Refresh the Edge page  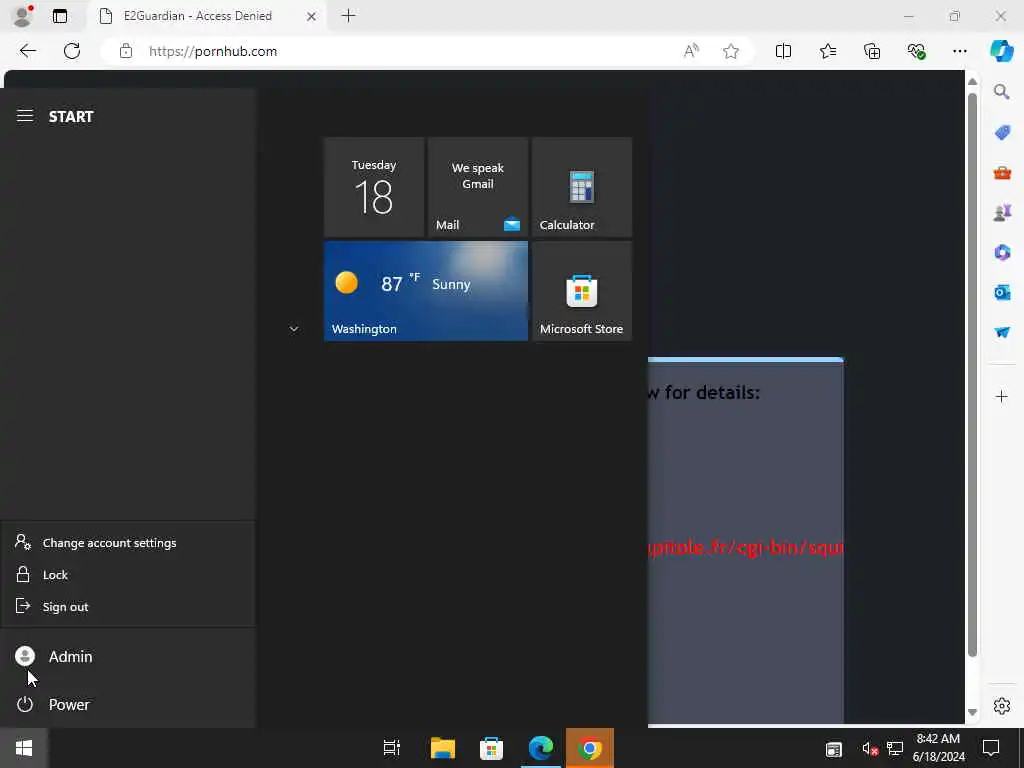72,51
